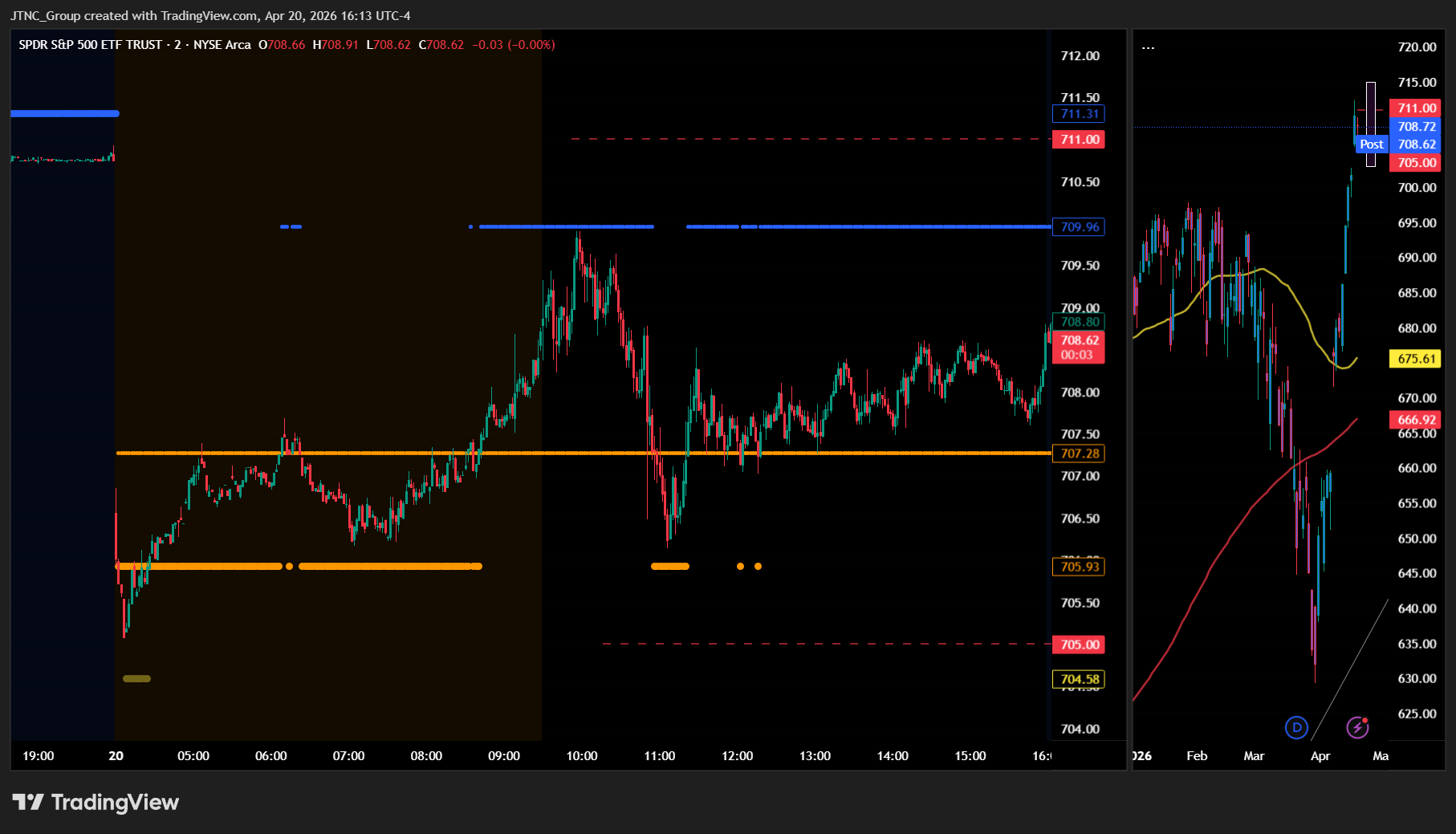1456x834 pixels.
Task: Click the blue Post session label
Action: [x=1372, y=144]
